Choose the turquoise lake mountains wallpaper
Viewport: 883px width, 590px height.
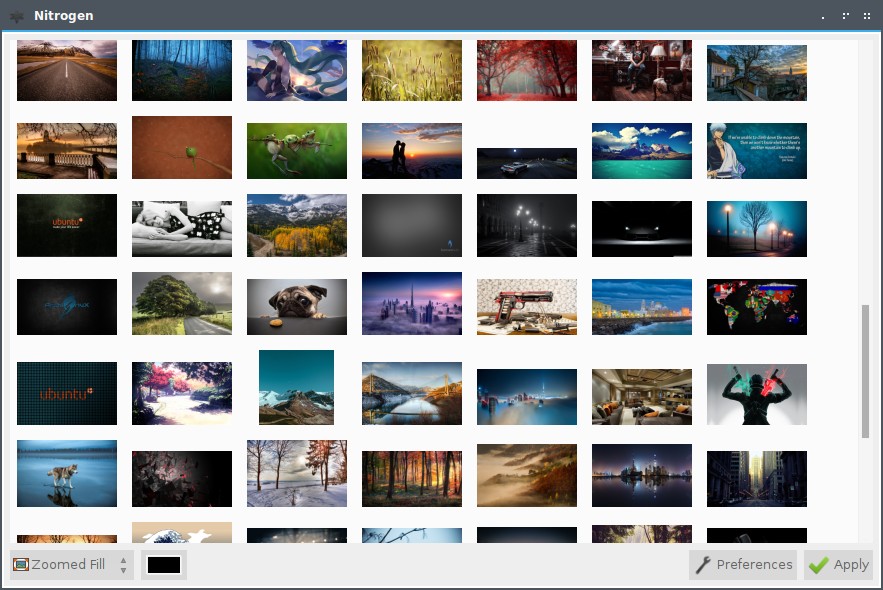[x=642, y=151]
